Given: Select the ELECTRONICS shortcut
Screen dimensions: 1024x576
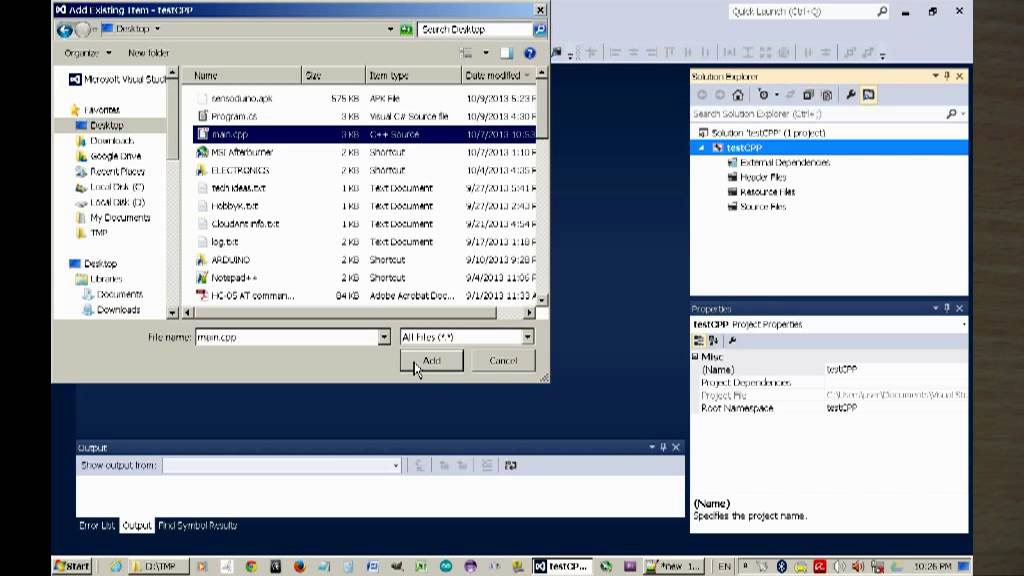Looking at the screenshot, I should coord(240,170).
